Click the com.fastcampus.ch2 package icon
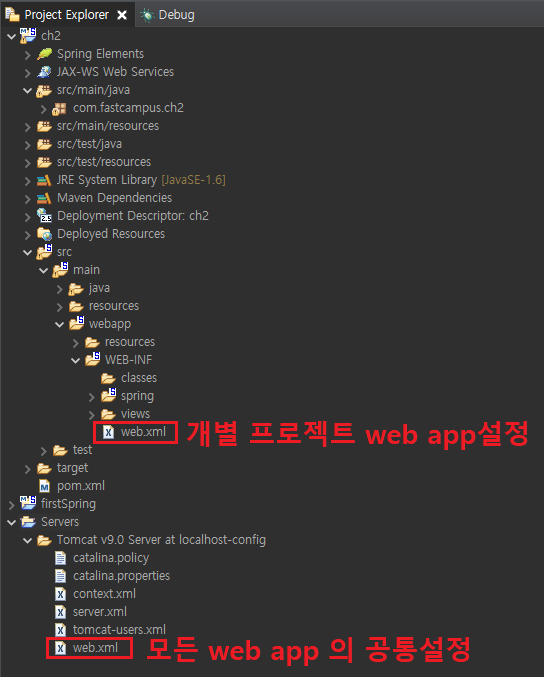 click(x=60, y=109)
